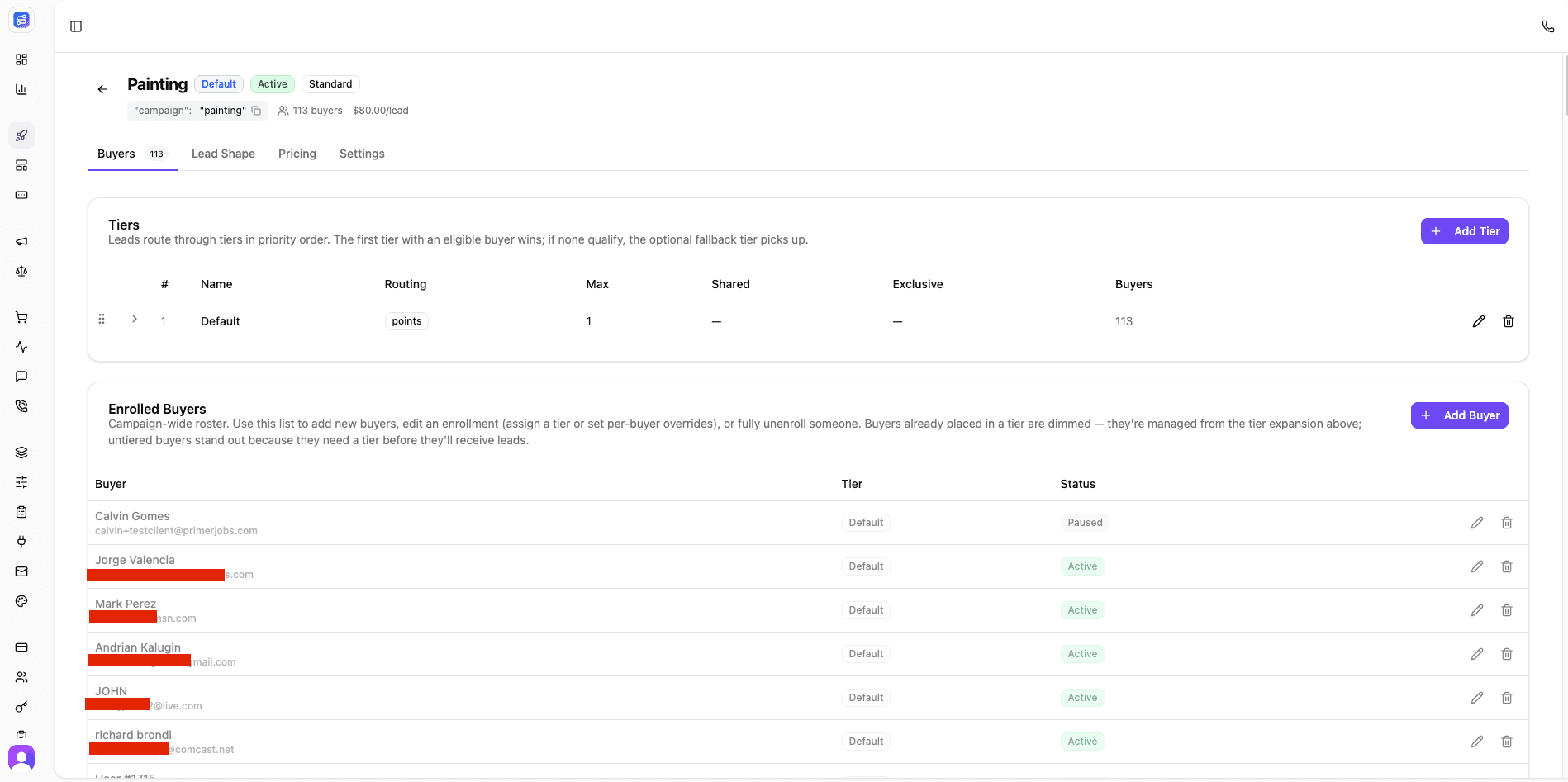Select the rocket campaigns icon
The image size is (1568, 782).
point(21,135)
